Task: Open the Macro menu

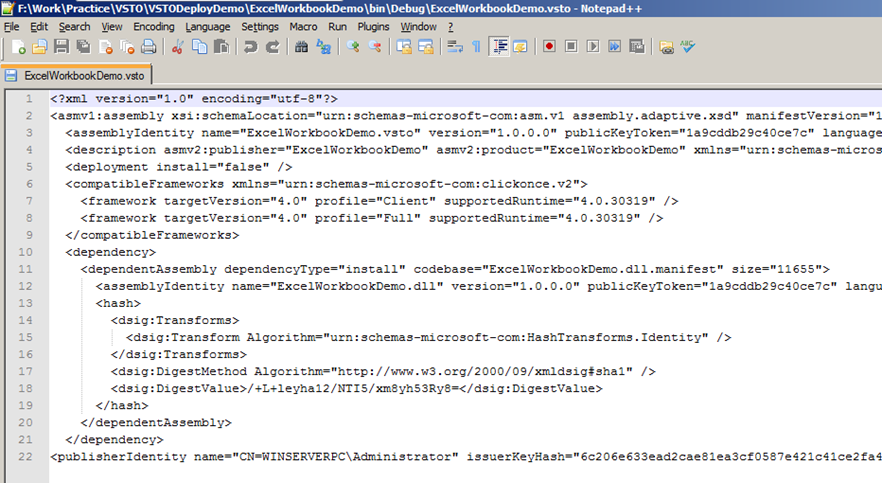Action: tap(303, 26)
